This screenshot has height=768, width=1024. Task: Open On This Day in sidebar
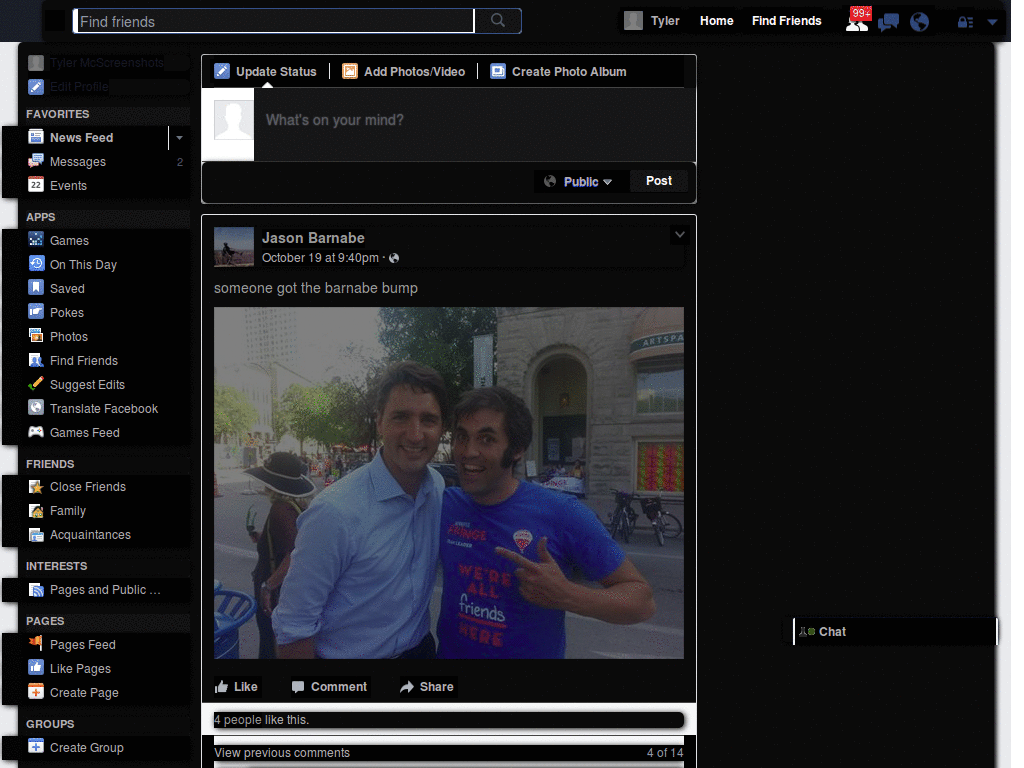83,265
